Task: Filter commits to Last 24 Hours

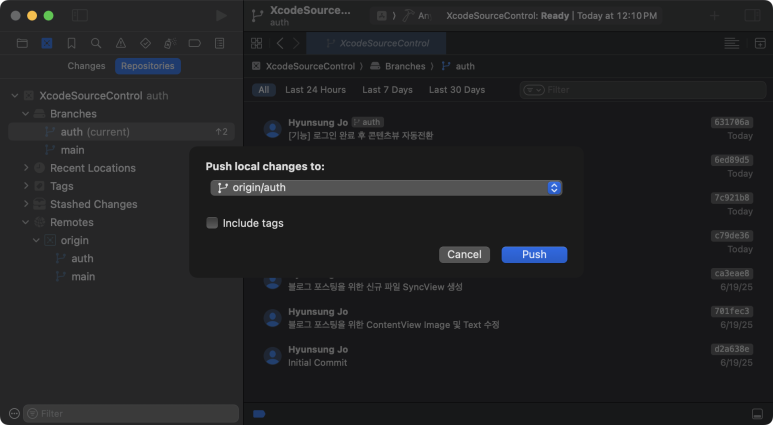Action: (x=316, y=90)
